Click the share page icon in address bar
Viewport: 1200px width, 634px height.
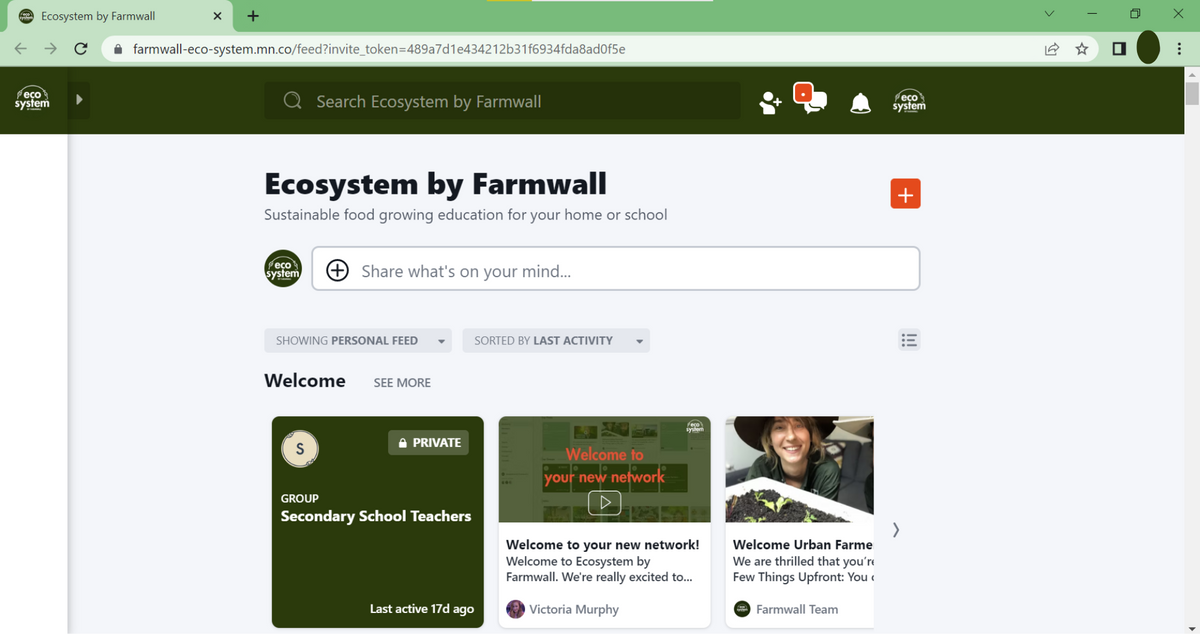1052,48
